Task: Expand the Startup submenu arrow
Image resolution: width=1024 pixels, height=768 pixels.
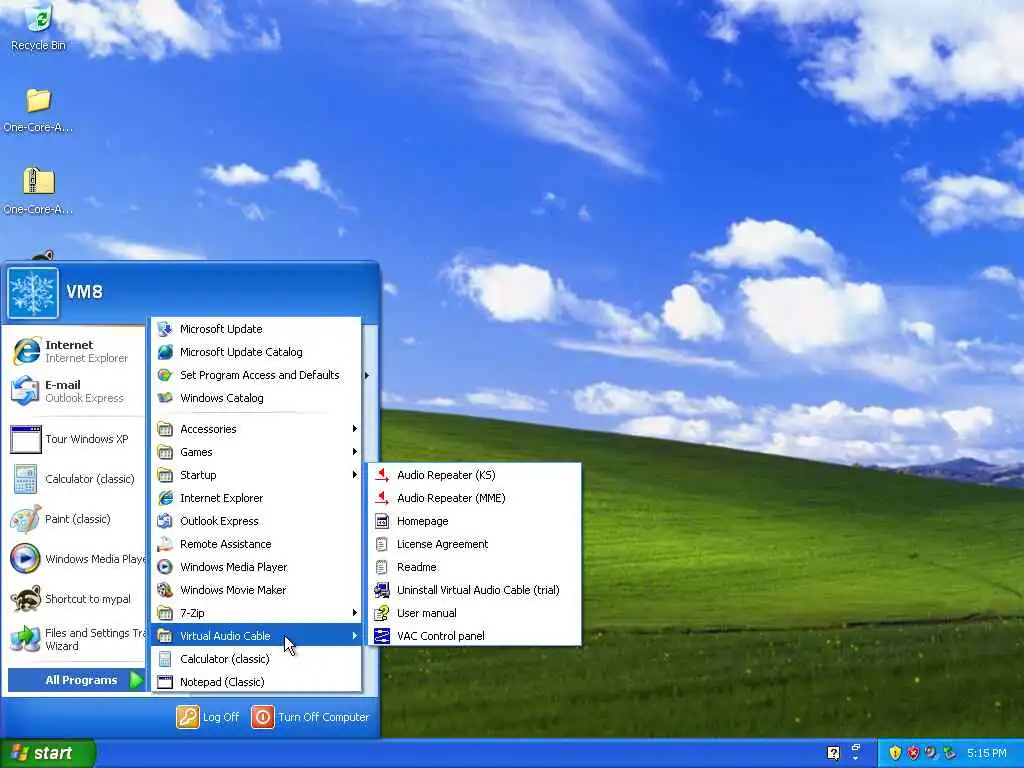Action: 355,475
